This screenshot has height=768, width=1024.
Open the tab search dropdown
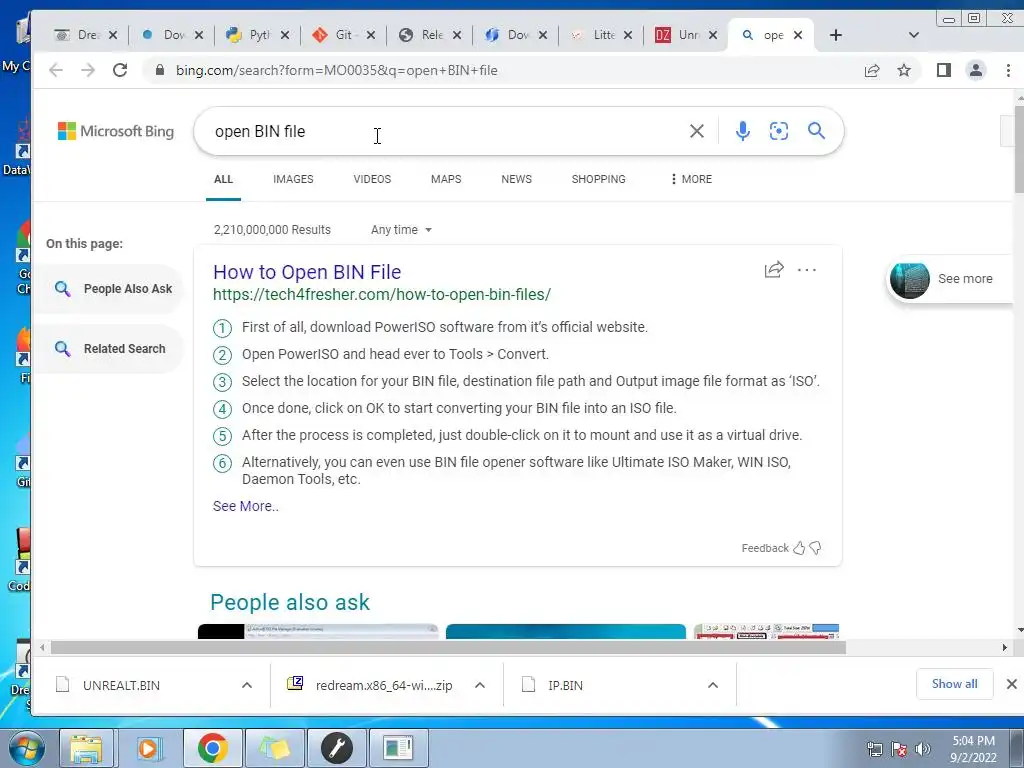coord(914,35)
